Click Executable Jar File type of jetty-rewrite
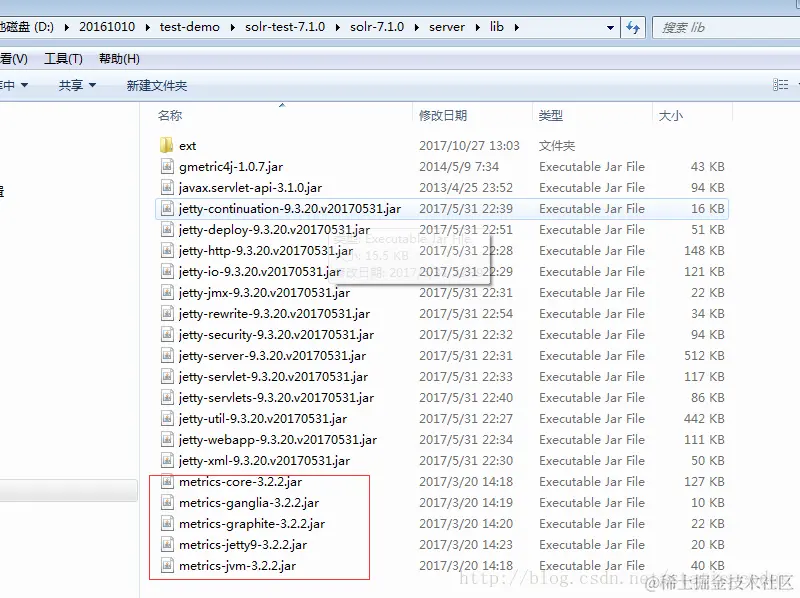800x598 pixels. (592, 314)
